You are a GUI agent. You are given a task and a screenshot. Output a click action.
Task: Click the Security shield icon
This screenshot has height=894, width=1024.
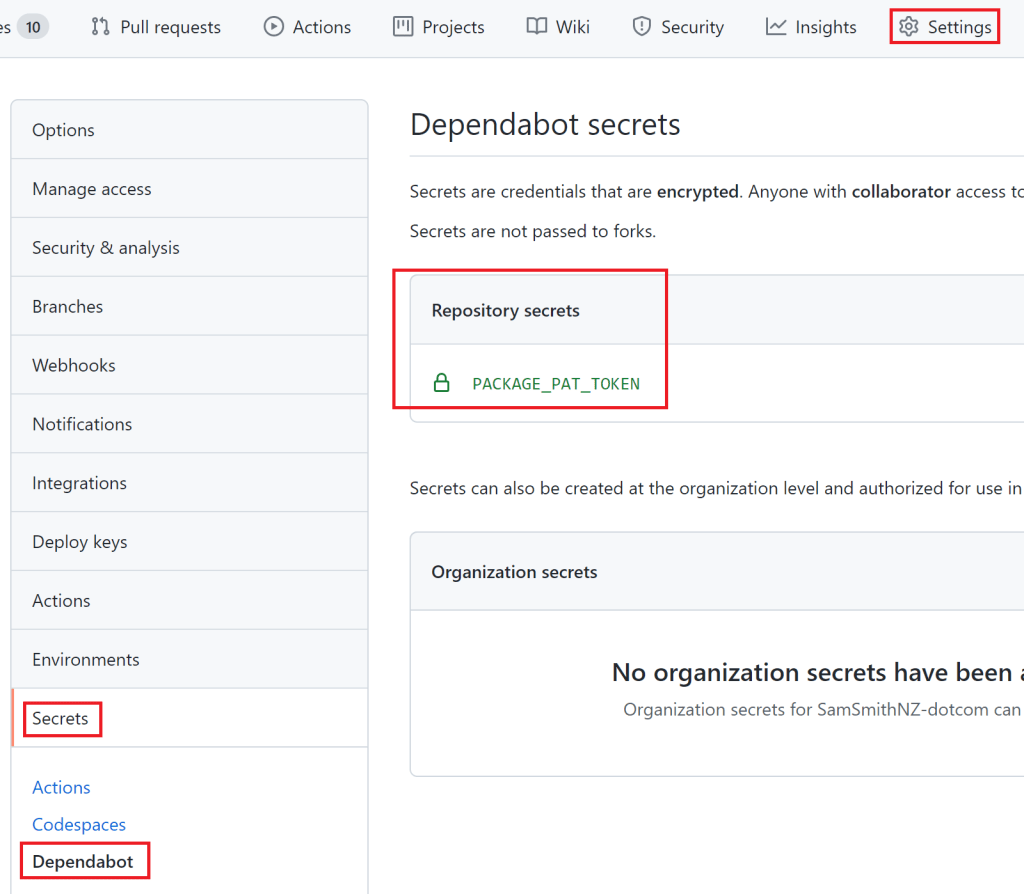(x=640, y=27)
